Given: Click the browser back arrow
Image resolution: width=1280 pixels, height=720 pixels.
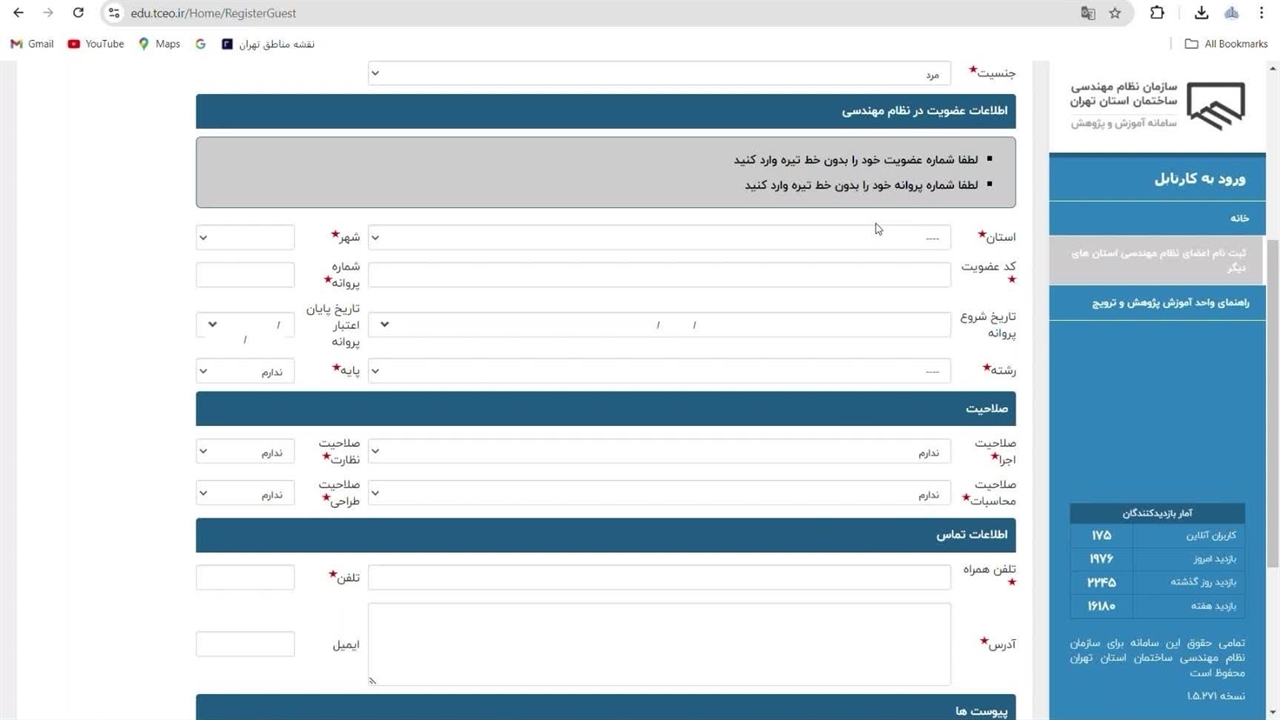Looking at the screenshot, I should 18,13.
